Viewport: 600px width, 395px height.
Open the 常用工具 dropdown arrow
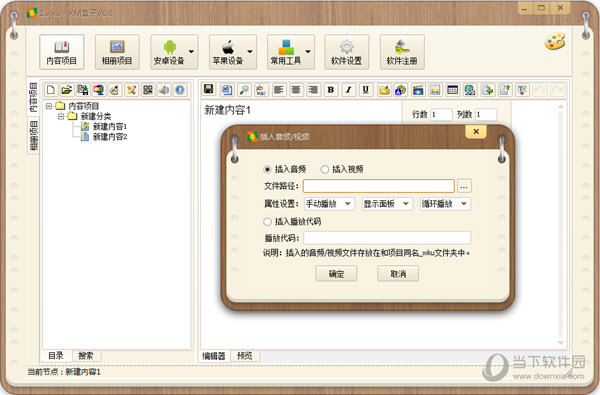[308, 52]
